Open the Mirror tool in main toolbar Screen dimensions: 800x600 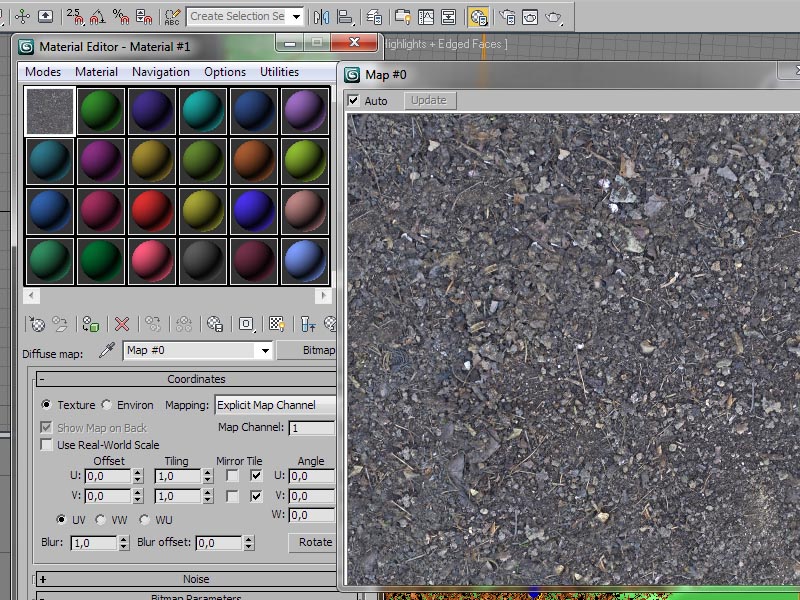tap(321, 17)
